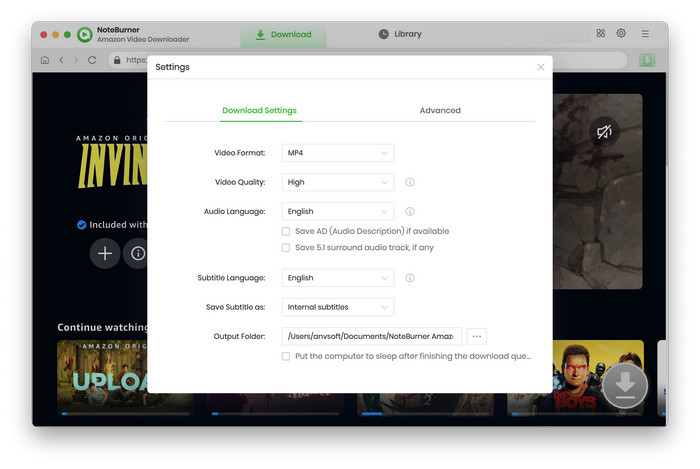This screenshot has height=469, width=700.
Task: Switch to the Advanced tab
Action: (x=440, y=110)
